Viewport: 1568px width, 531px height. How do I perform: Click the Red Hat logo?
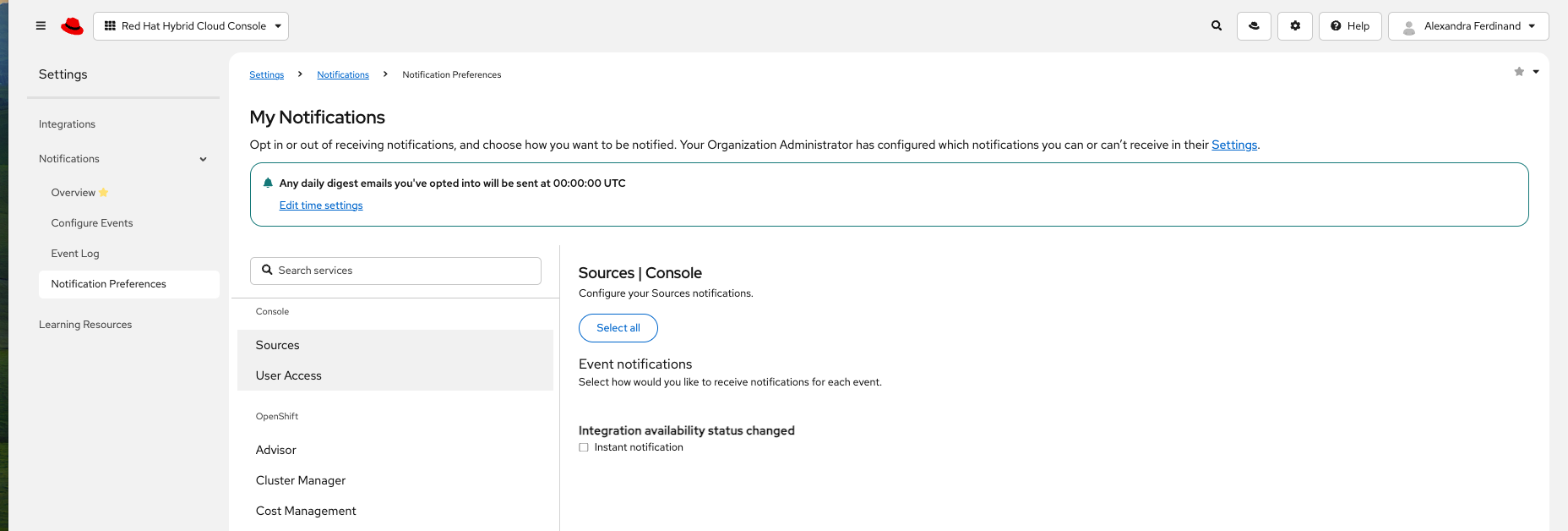point(73,26)
